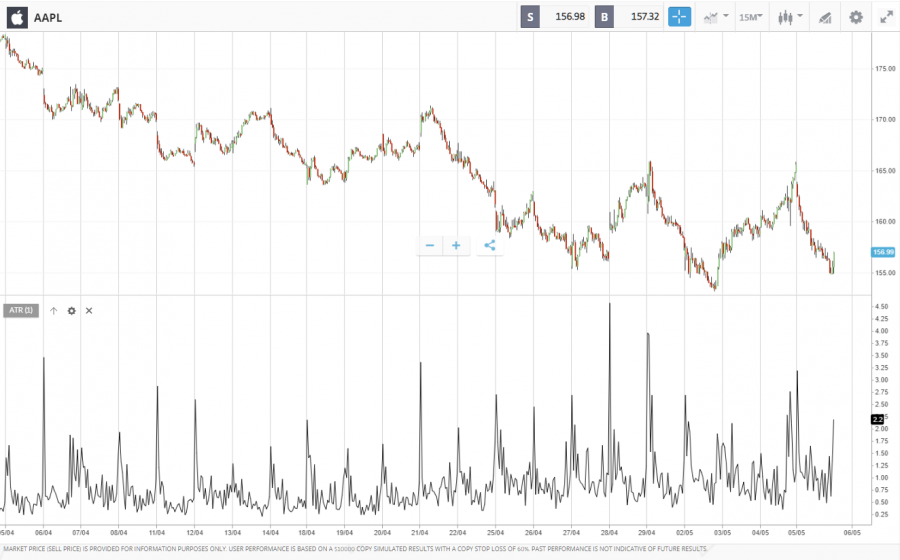Image resolution: width=900 pixels, height=560 pixels.
Task: Click the market price disclaimer text
Action: tap(355, 549)
